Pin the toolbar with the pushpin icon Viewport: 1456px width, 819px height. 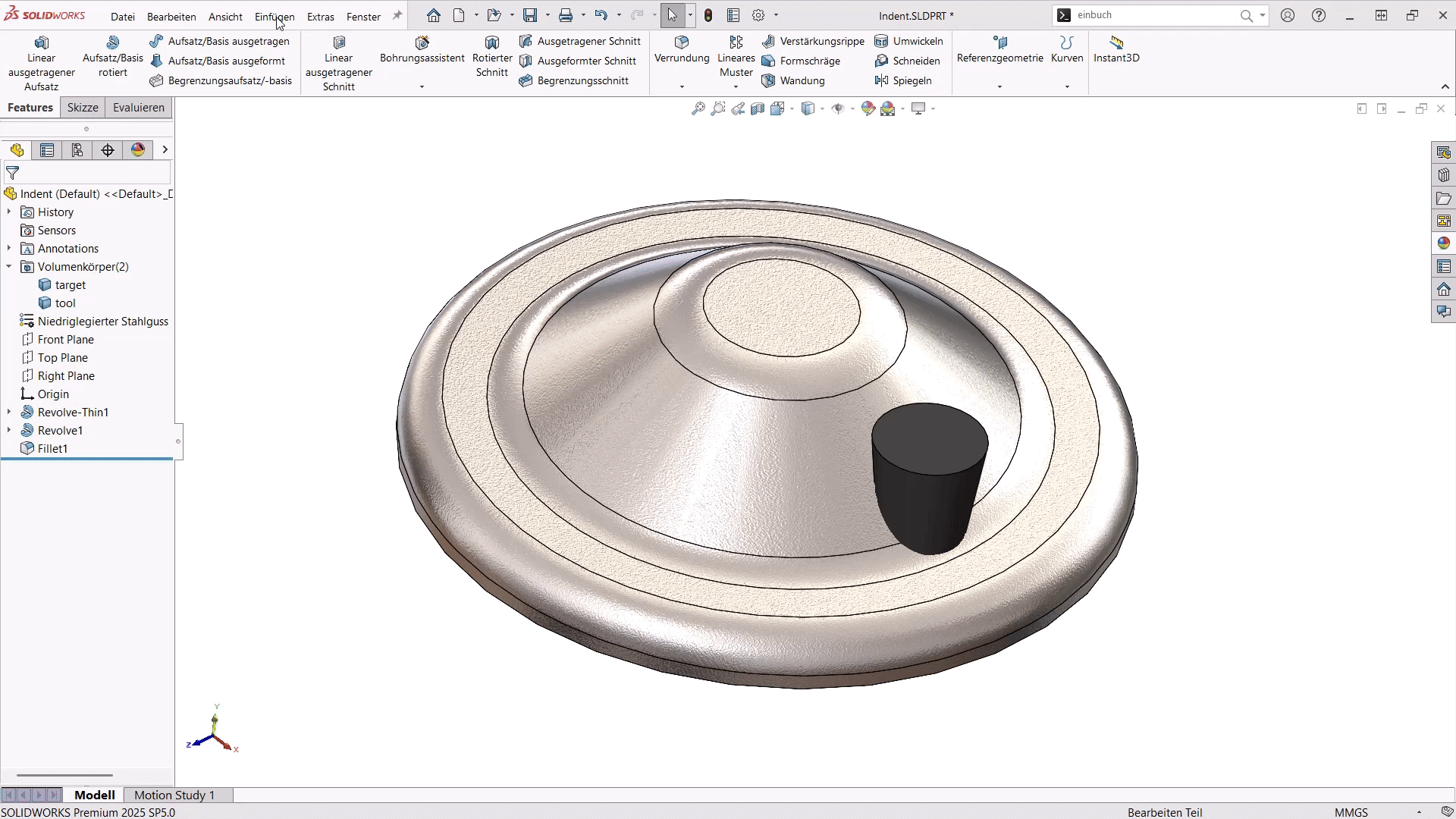pos(397,14)
